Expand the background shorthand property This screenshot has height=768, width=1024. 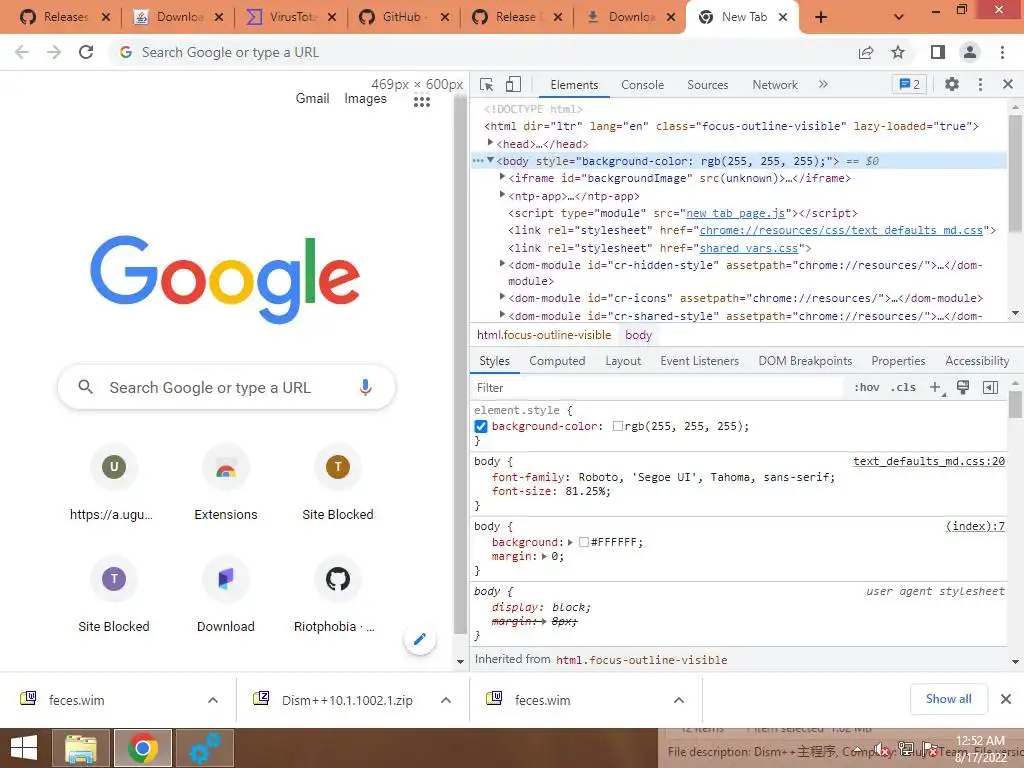[x=570, y=542]
